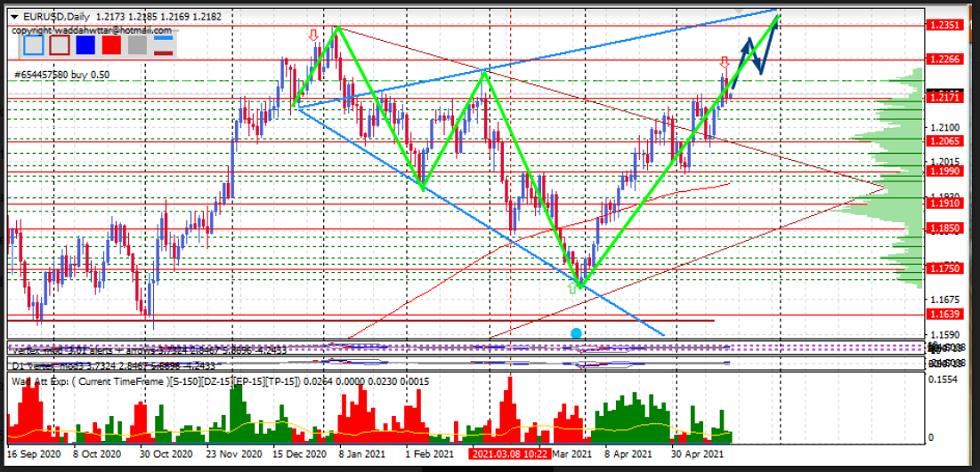The width and height of the screenshot is (980, 472).
Task: Click the blue and red lines icon
Action: [163, 45]
